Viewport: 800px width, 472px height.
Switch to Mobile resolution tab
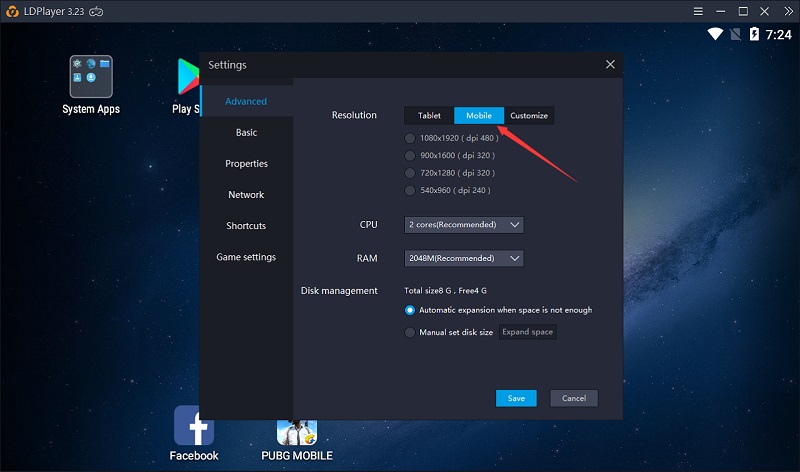pos(479,115)
